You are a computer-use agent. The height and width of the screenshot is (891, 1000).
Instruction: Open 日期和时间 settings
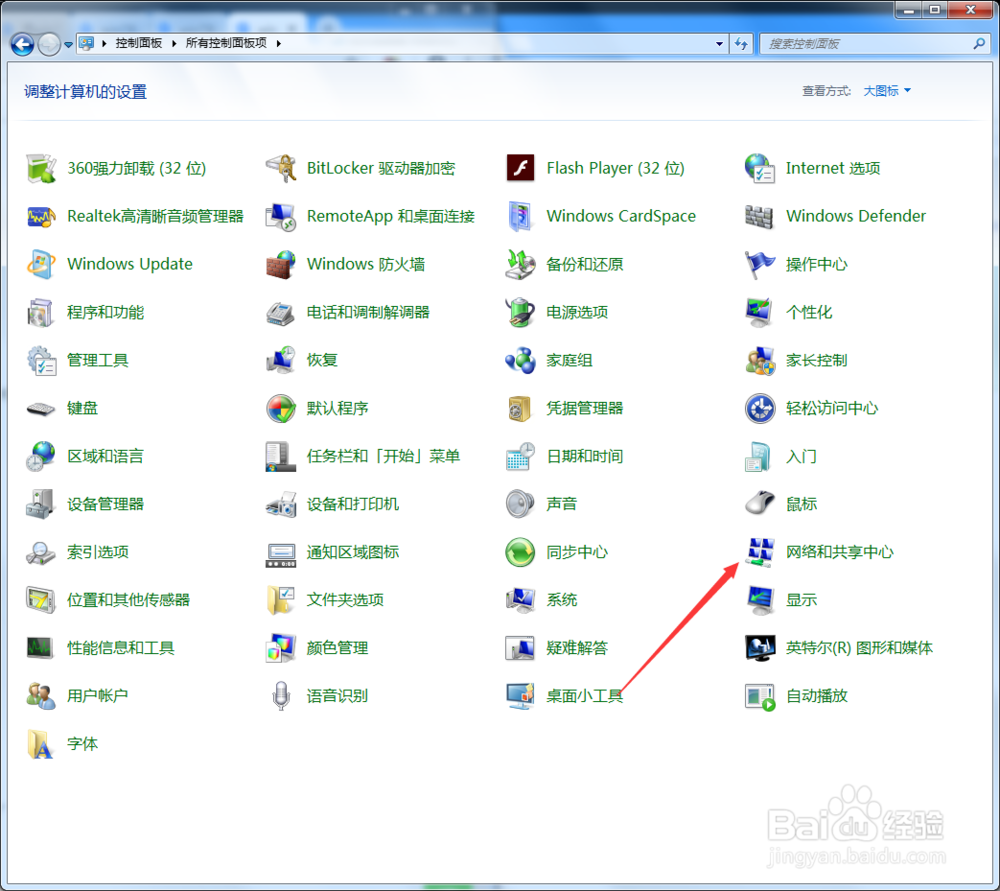[x=583, y=456]
